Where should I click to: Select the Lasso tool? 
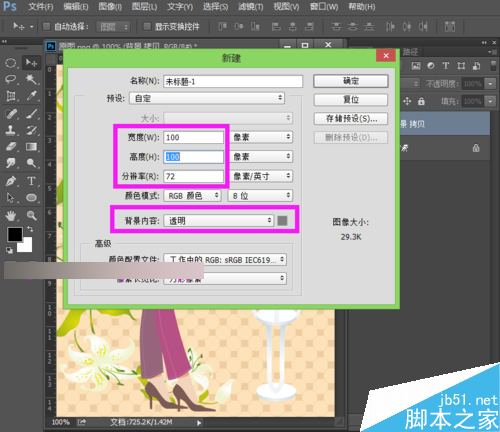[x=11, y=79]
